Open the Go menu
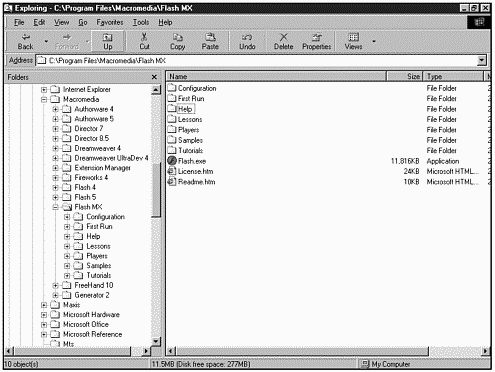 pyautogui.click(x=83, y=22)
